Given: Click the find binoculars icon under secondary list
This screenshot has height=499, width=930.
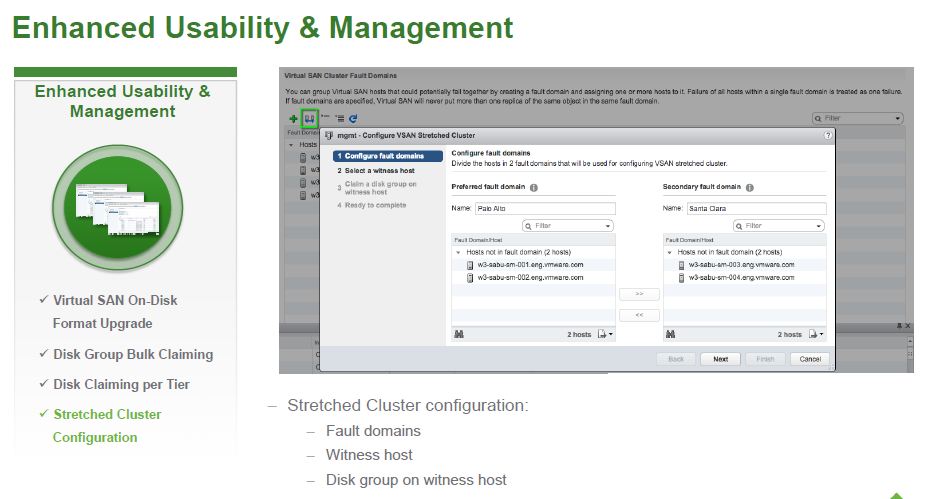Looking at the screenshot, I should 670,334.
